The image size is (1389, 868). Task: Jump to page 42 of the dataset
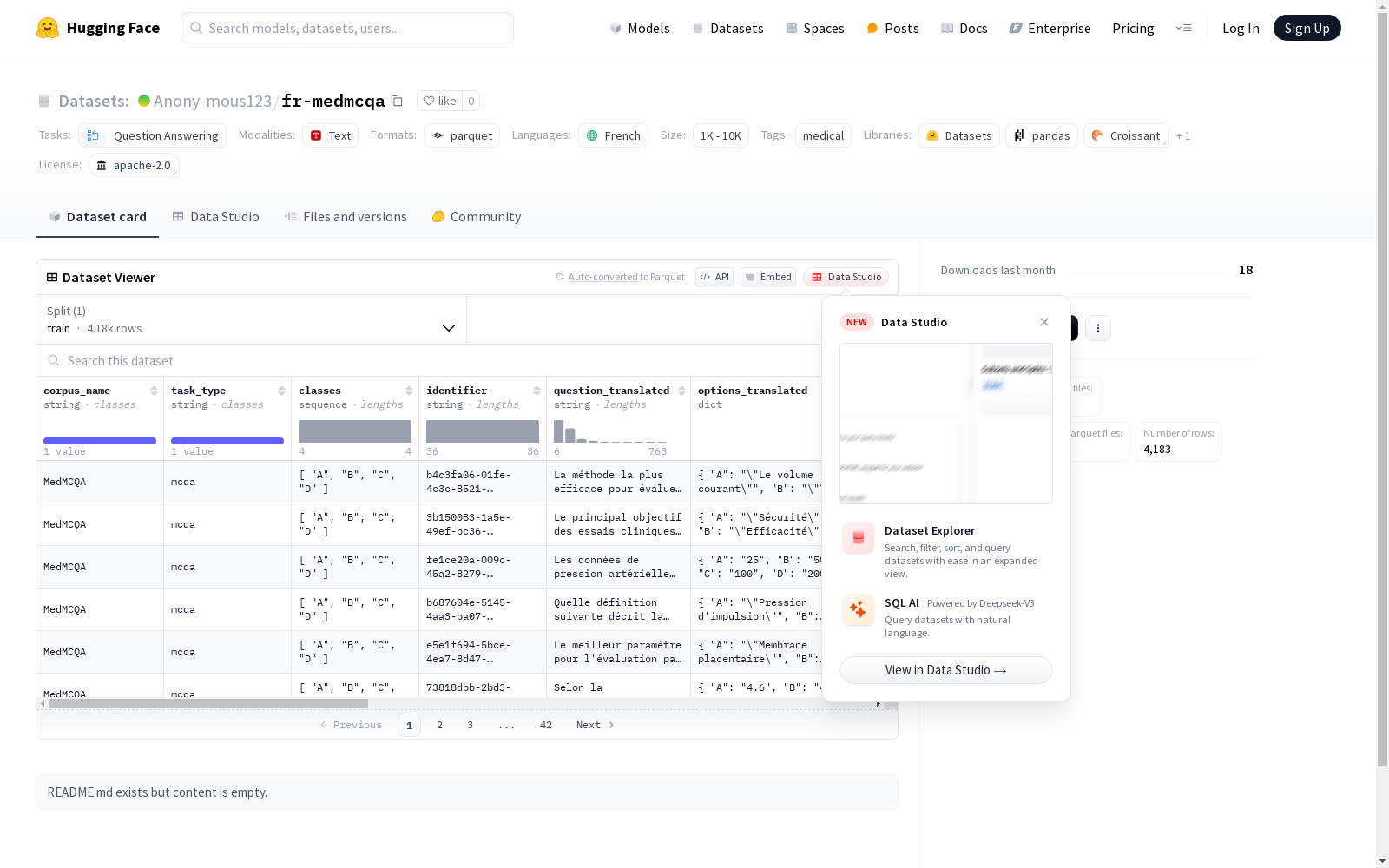546,725
